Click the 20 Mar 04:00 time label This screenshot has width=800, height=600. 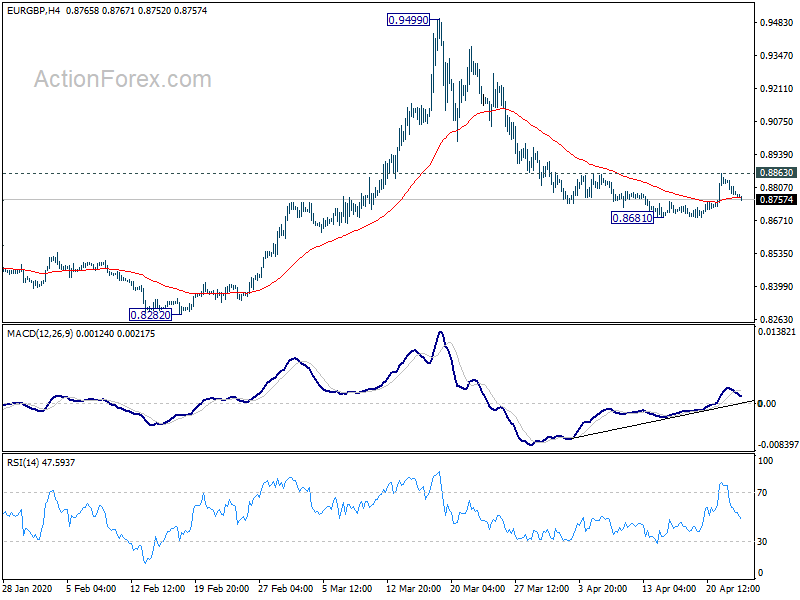[478, 588]
